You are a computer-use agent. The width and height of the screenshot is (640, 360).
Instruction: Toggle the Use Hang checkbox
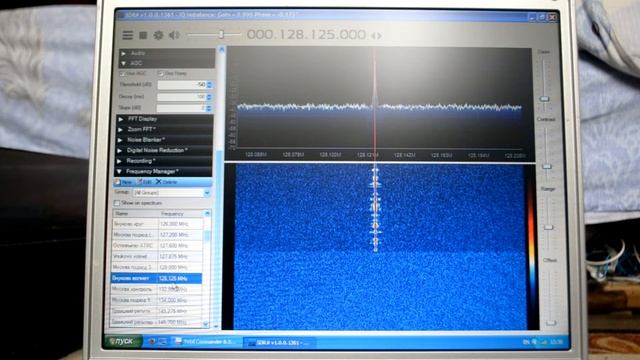[160, 74]
